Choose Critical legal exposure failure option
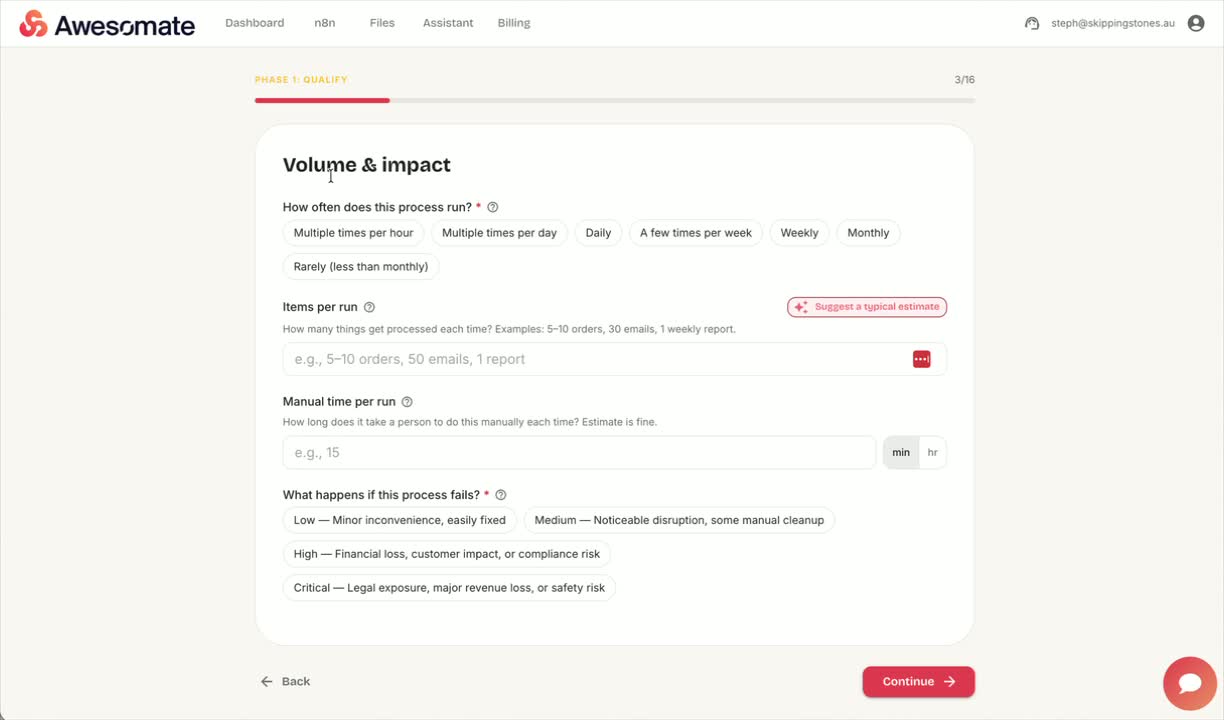 point(449,588)
